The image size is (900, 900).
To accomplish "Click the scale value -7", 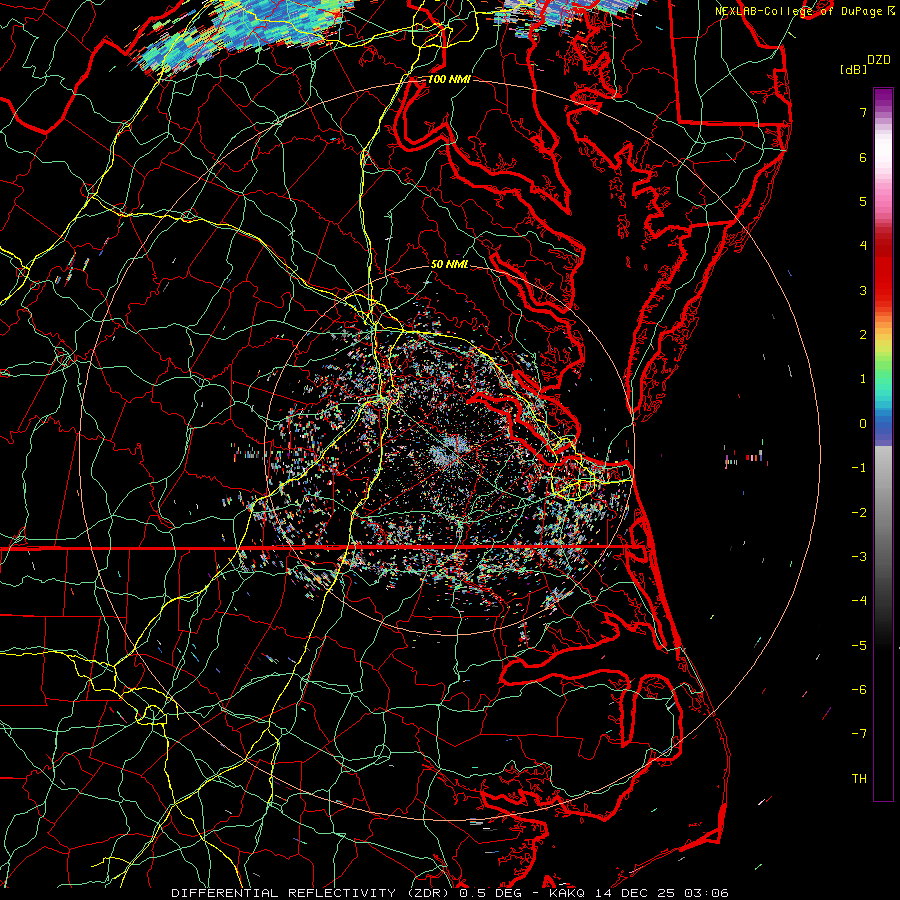I will point(859,734).
